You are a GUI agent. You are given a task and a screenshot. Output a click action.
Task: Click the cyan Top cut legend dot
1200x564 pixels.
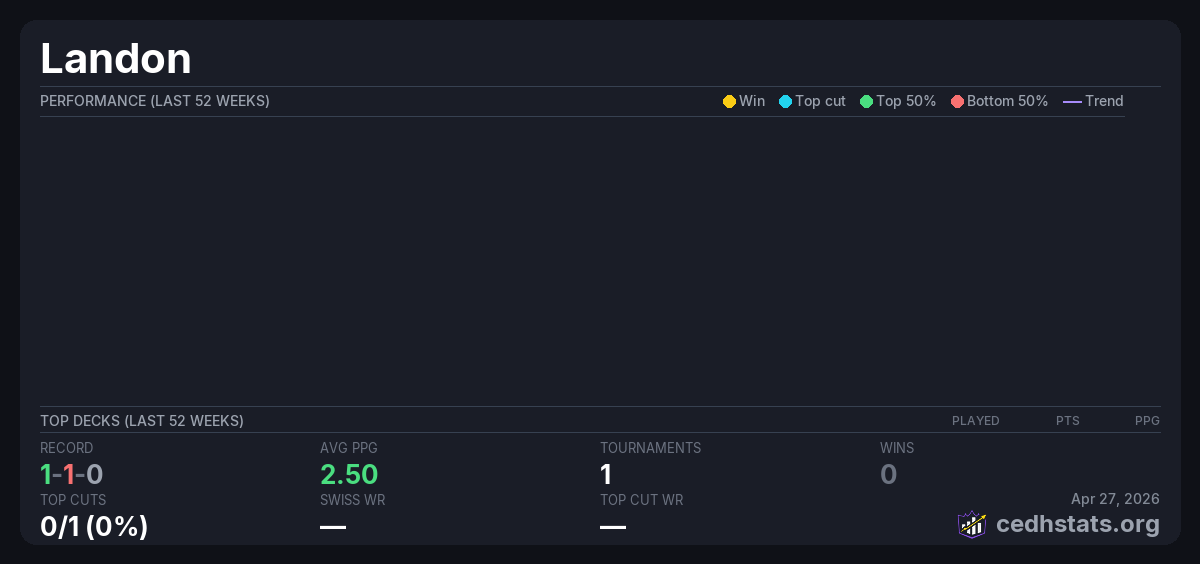click(x=785, y=101)
